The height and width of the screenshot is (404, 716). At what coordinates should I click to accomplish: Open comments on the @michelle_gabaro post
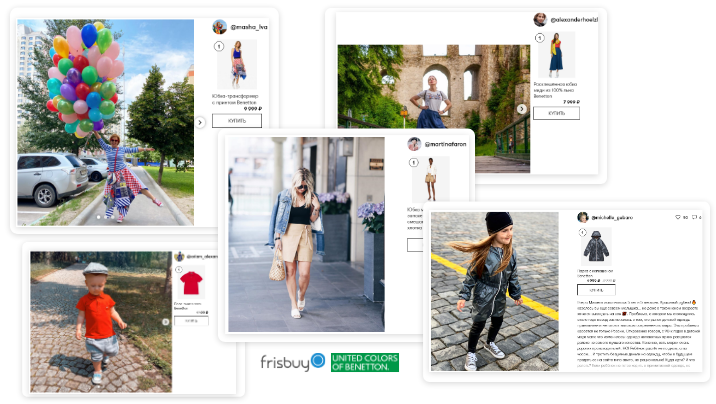[x=695, y=217]
